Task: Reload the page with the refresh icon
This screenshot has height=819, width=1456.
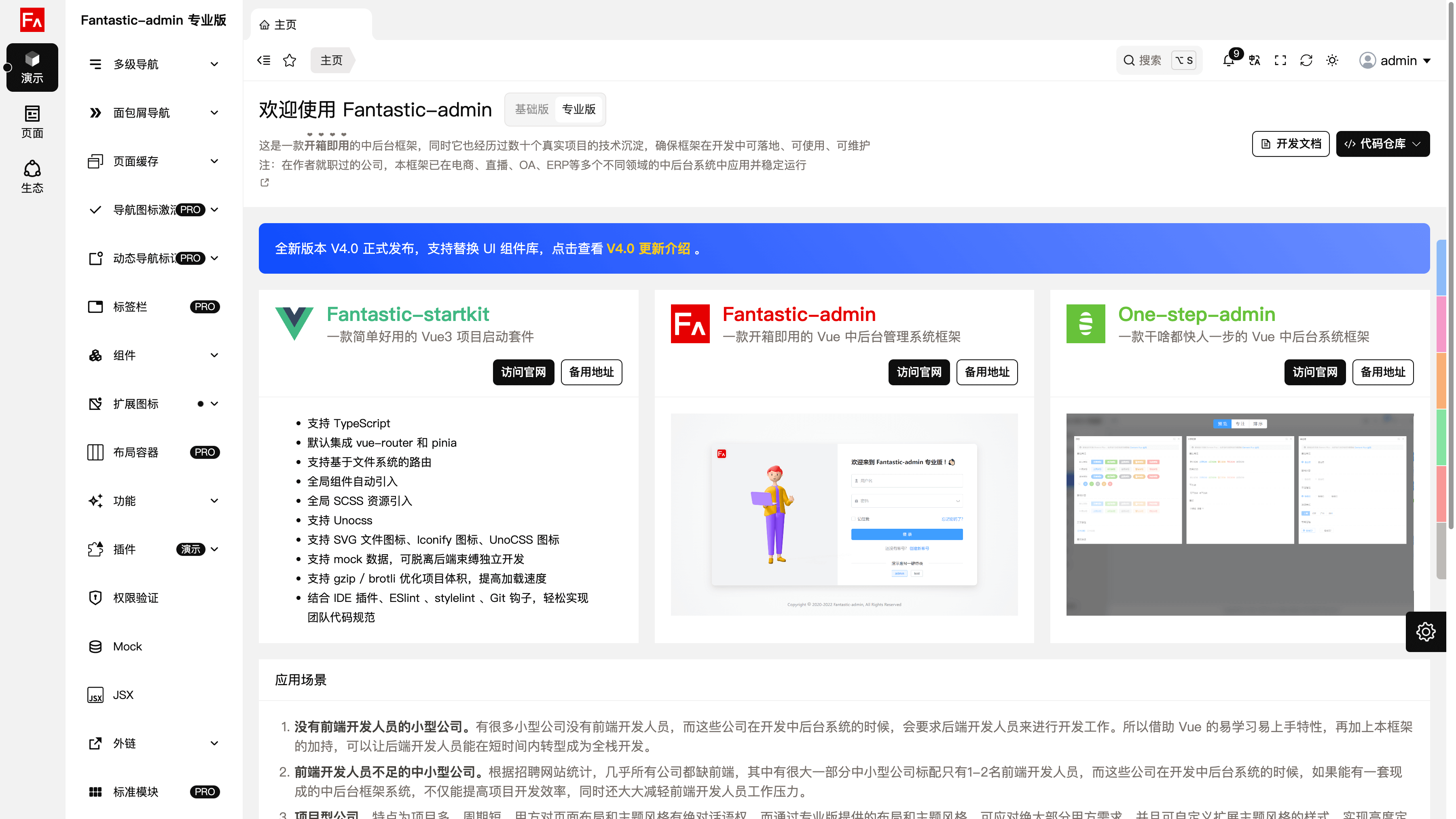Action: tap(1306, 61)
